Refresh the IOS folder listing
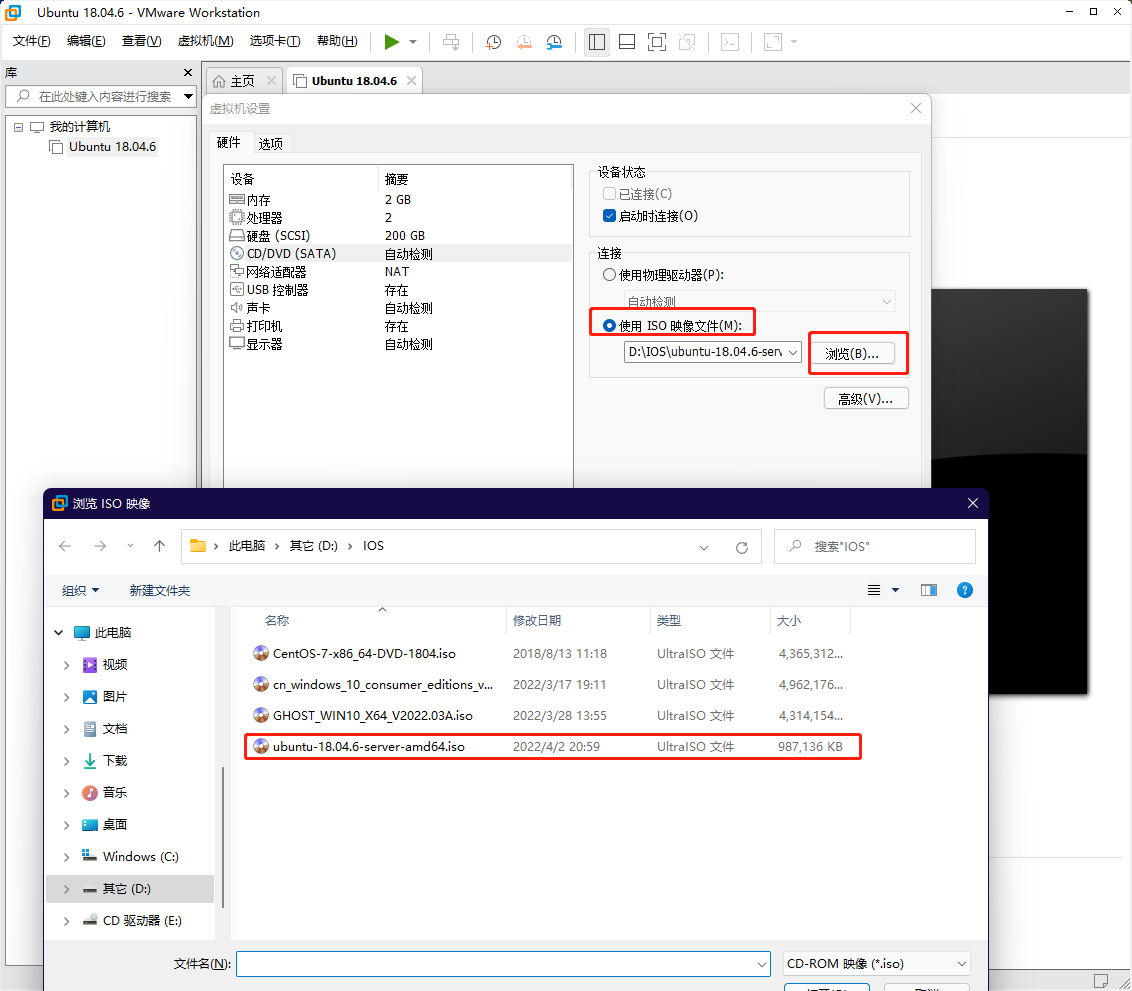Viewport: 1132px width, 991px height. (741, 547)
